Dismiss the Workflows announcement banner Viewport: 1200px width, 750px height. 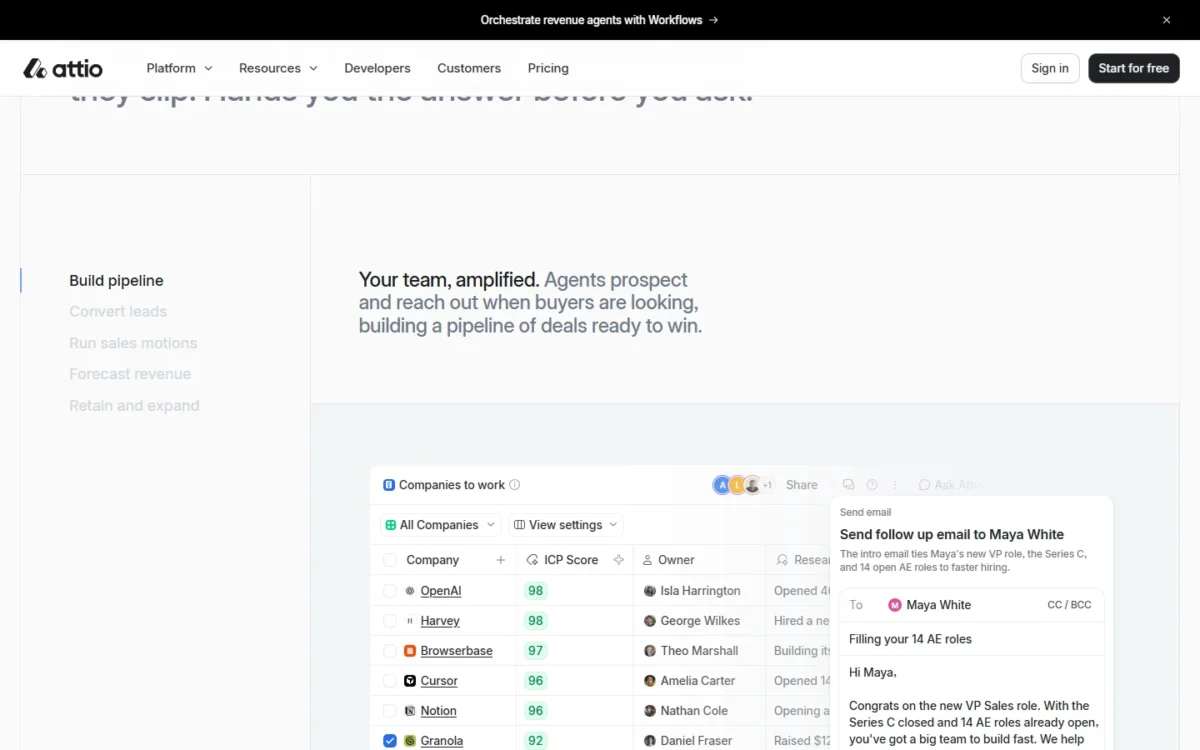coord(1166,20)
